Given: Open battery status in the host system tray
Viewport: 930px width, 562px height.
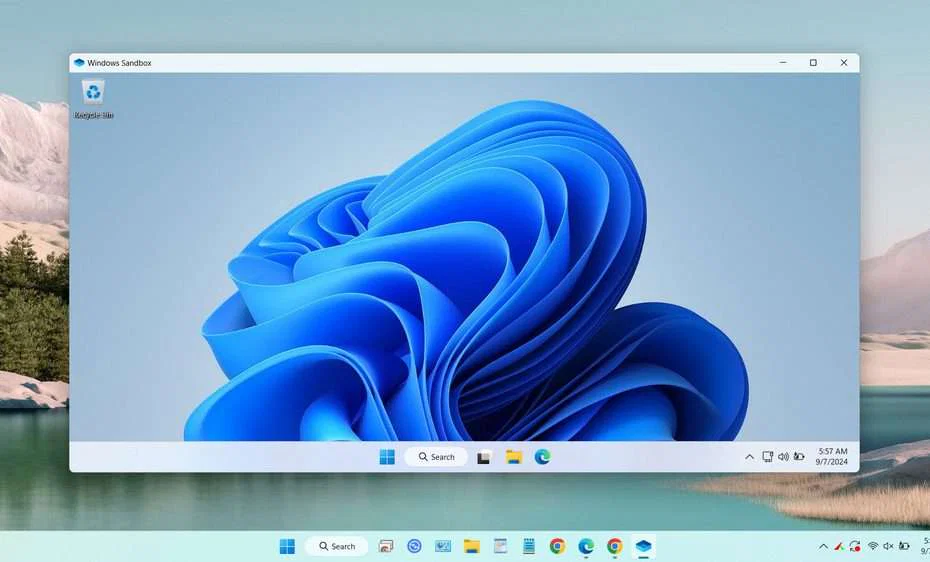Looking at the screenshot, I should (x=904, y=546).
